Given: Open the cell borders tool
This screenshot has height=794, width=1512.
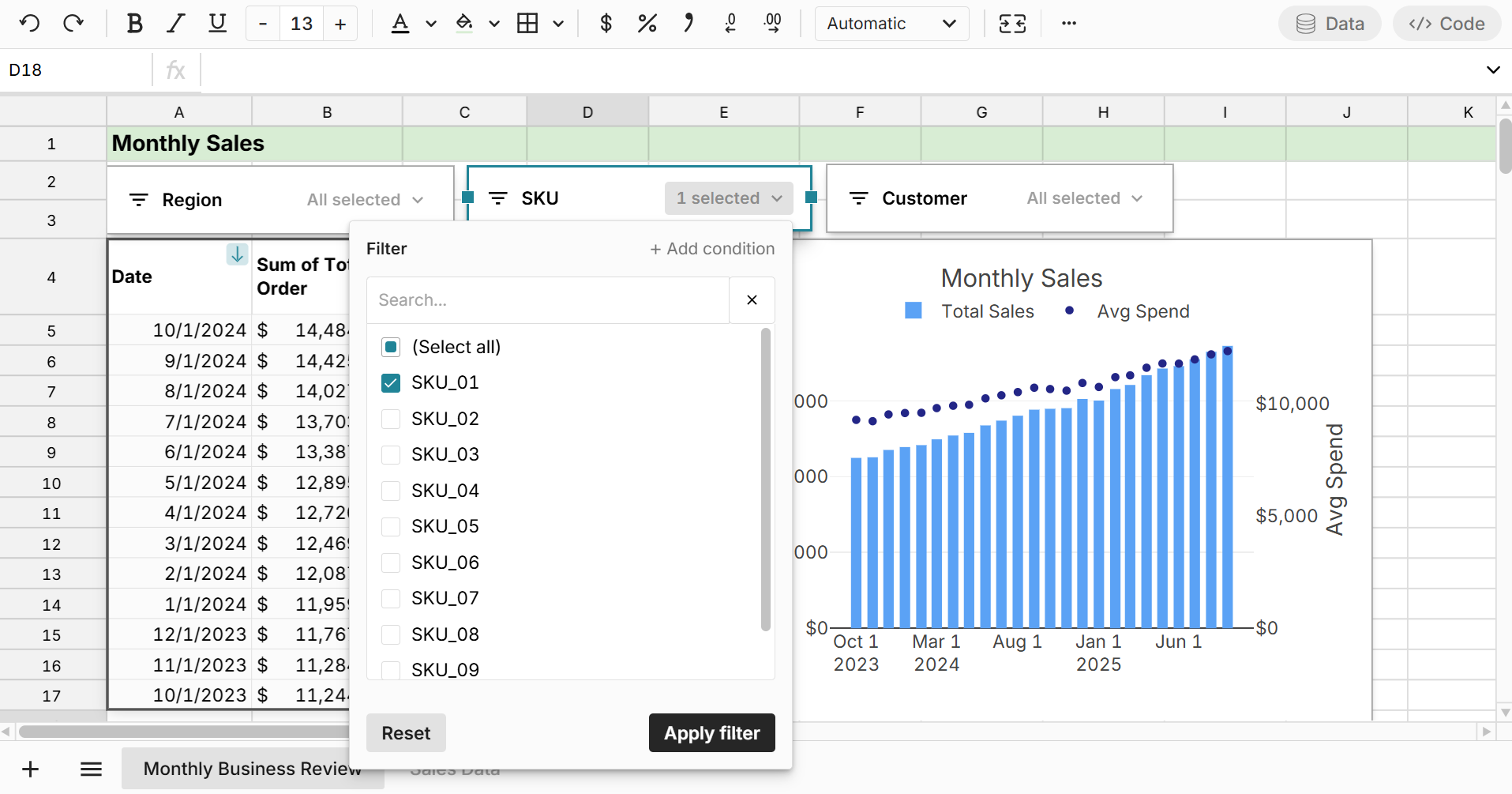Looking at the screenshot, I should (x=527, y=24).
